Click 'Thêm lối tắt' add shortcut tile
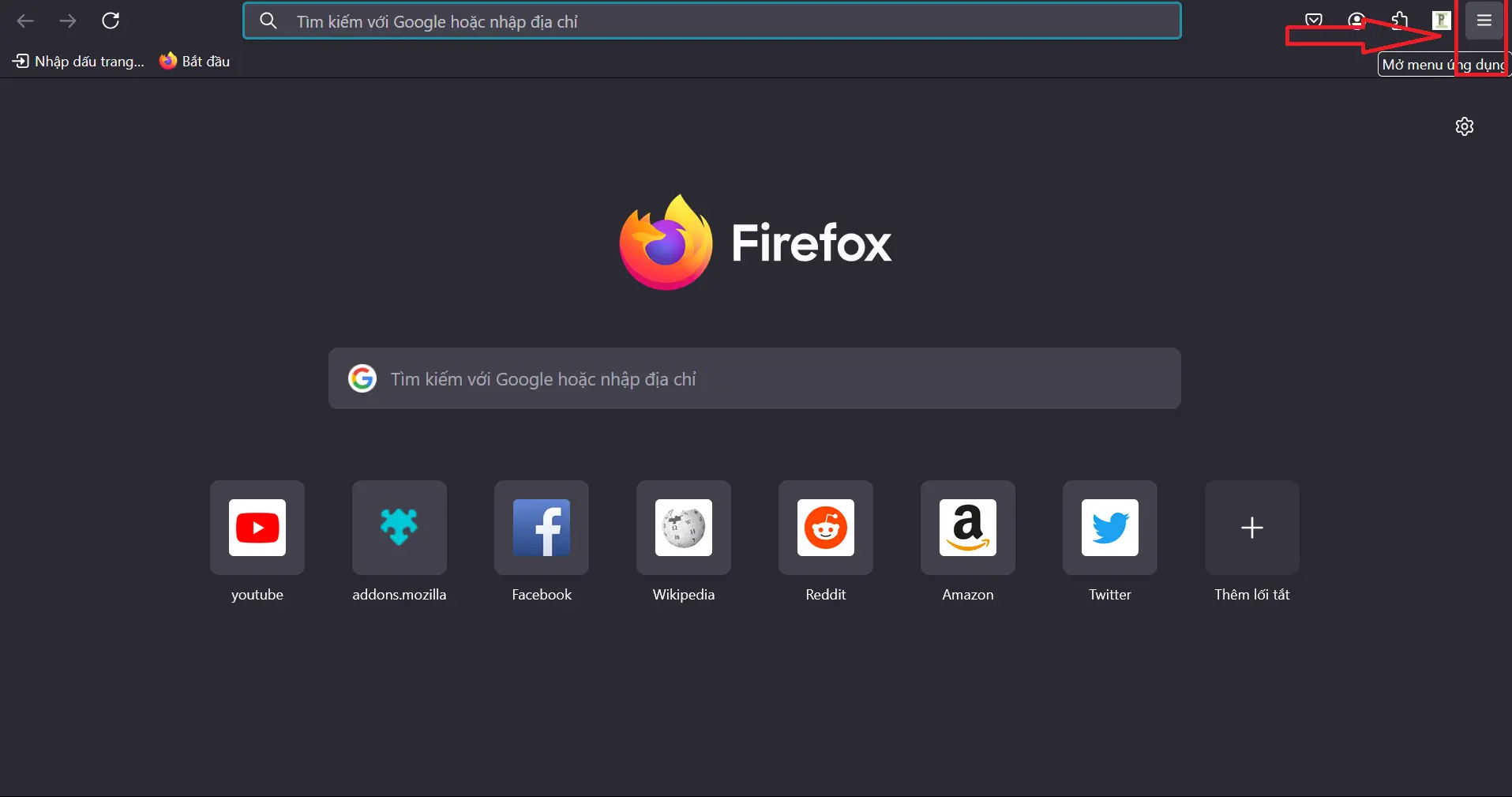Screen dimensions: 1512x797 [1252, 528]
